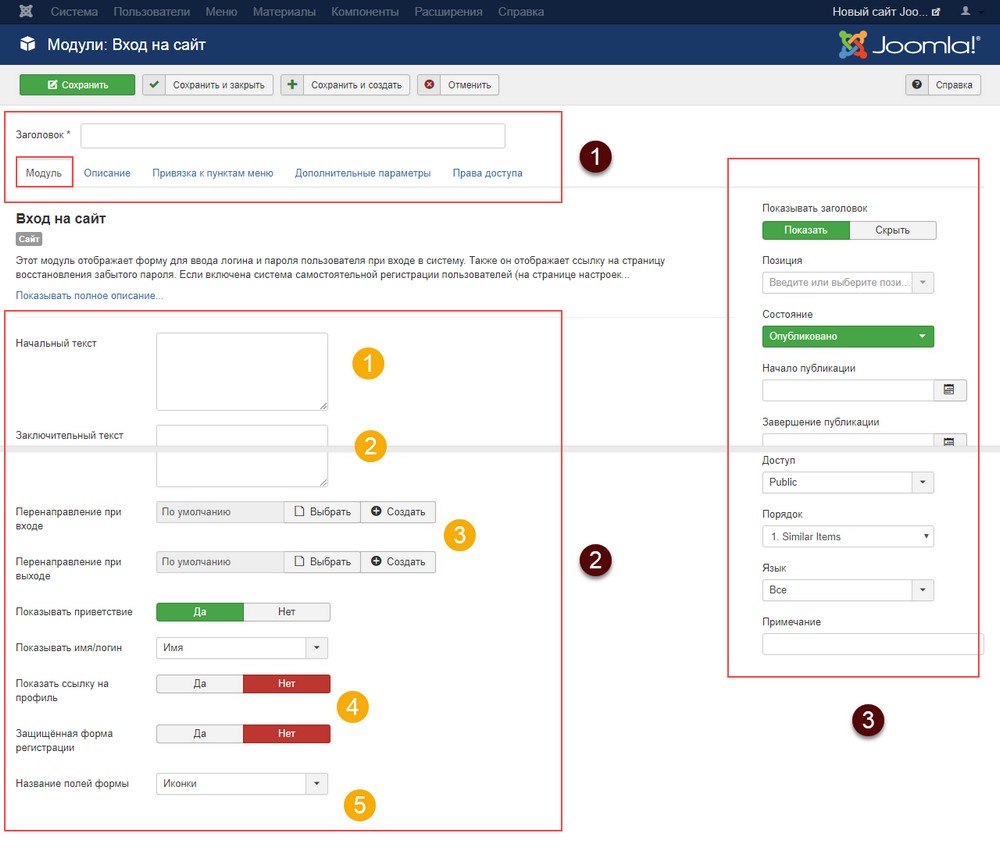Open calendar for Начало публикации
This screenshot has height=862, width=1000.
[x=949, y=390]
